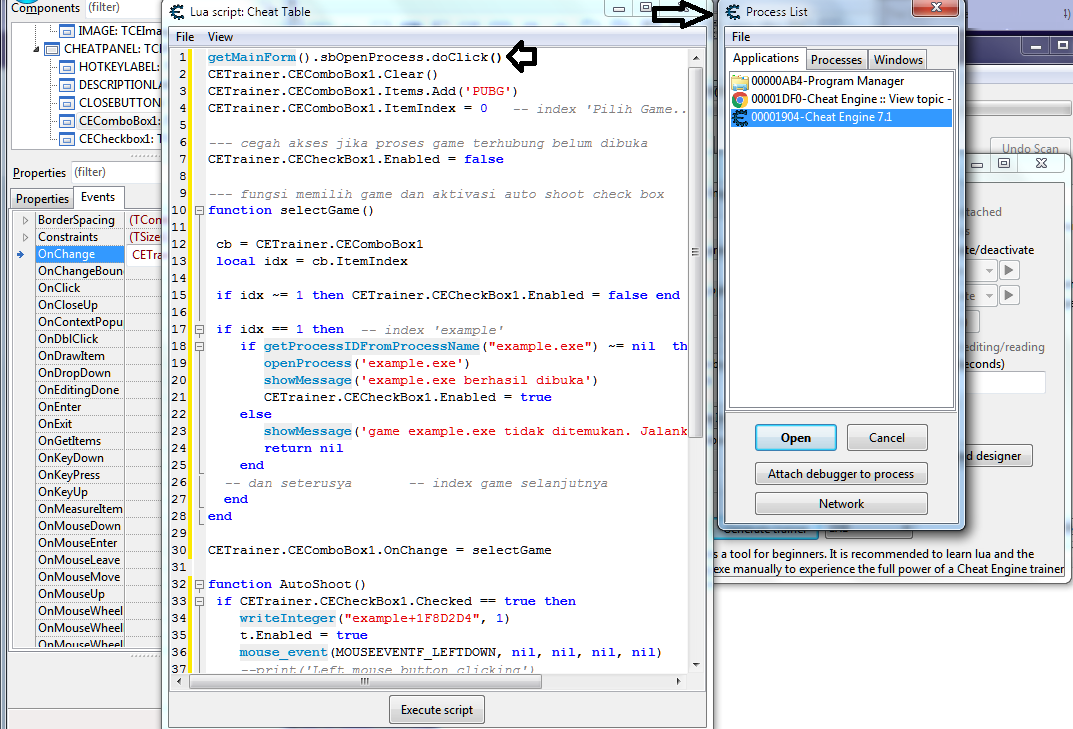Click the horizontal scrollbar below the Lua code

(363, 680)
